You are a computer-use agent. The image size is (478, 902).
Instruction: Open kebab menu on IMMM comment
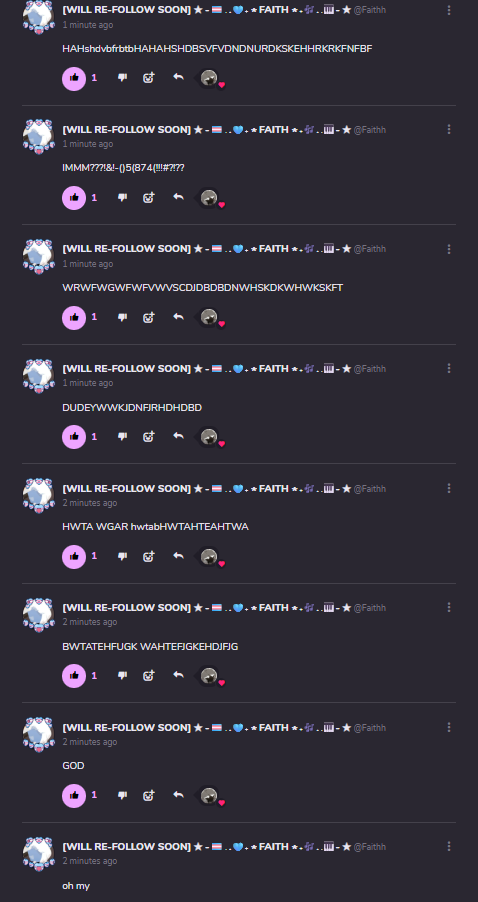point(449,129)
